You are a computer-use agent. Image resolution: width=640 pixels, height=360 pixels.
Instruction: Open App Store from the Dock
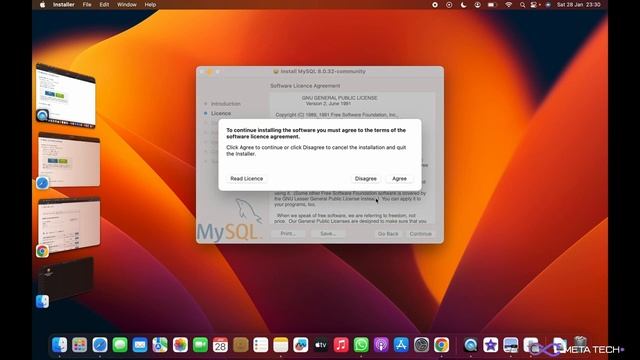[x=401, y=345]
